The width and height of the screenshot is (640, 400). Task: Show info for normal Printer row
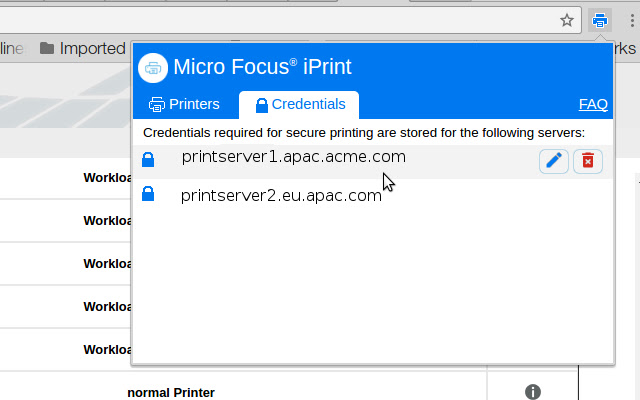coord(532,392)
